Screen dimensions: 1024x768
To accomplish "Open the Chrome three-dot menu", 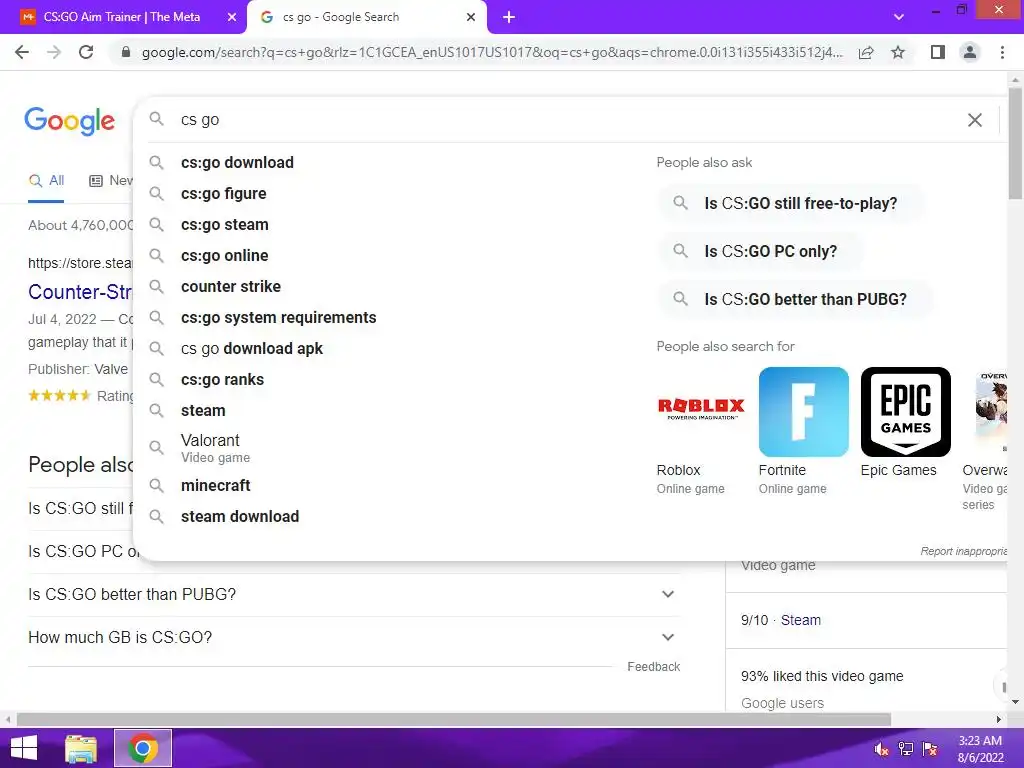I will tap(1002, 52).
